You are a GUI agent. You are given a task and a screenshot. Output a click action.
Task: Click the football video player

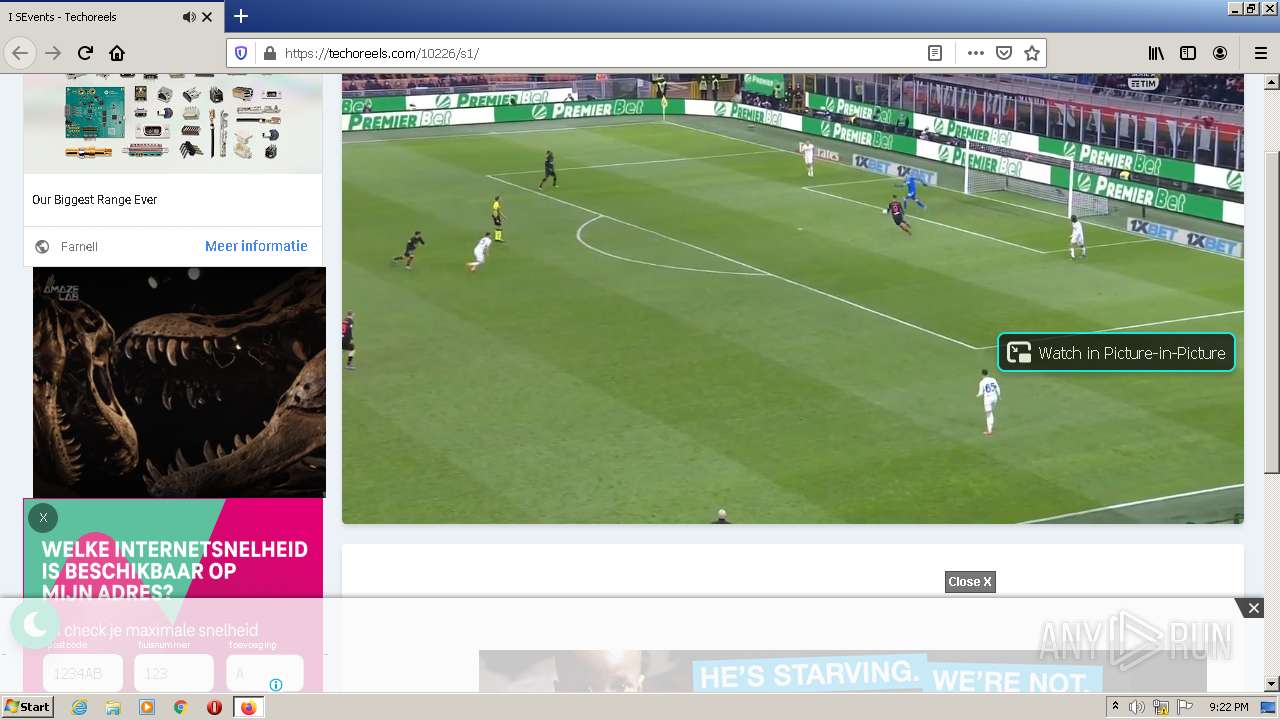click(792, 298)
